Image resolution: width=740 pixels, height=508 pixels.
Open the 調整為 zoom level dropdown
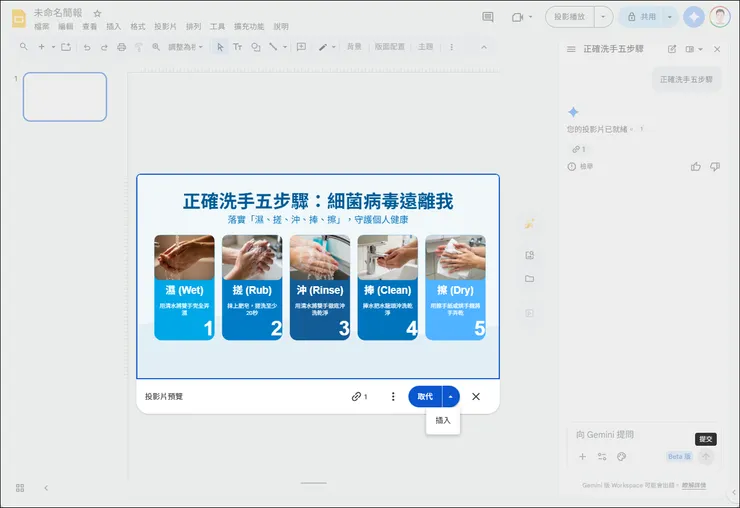(x=185, y=47)
